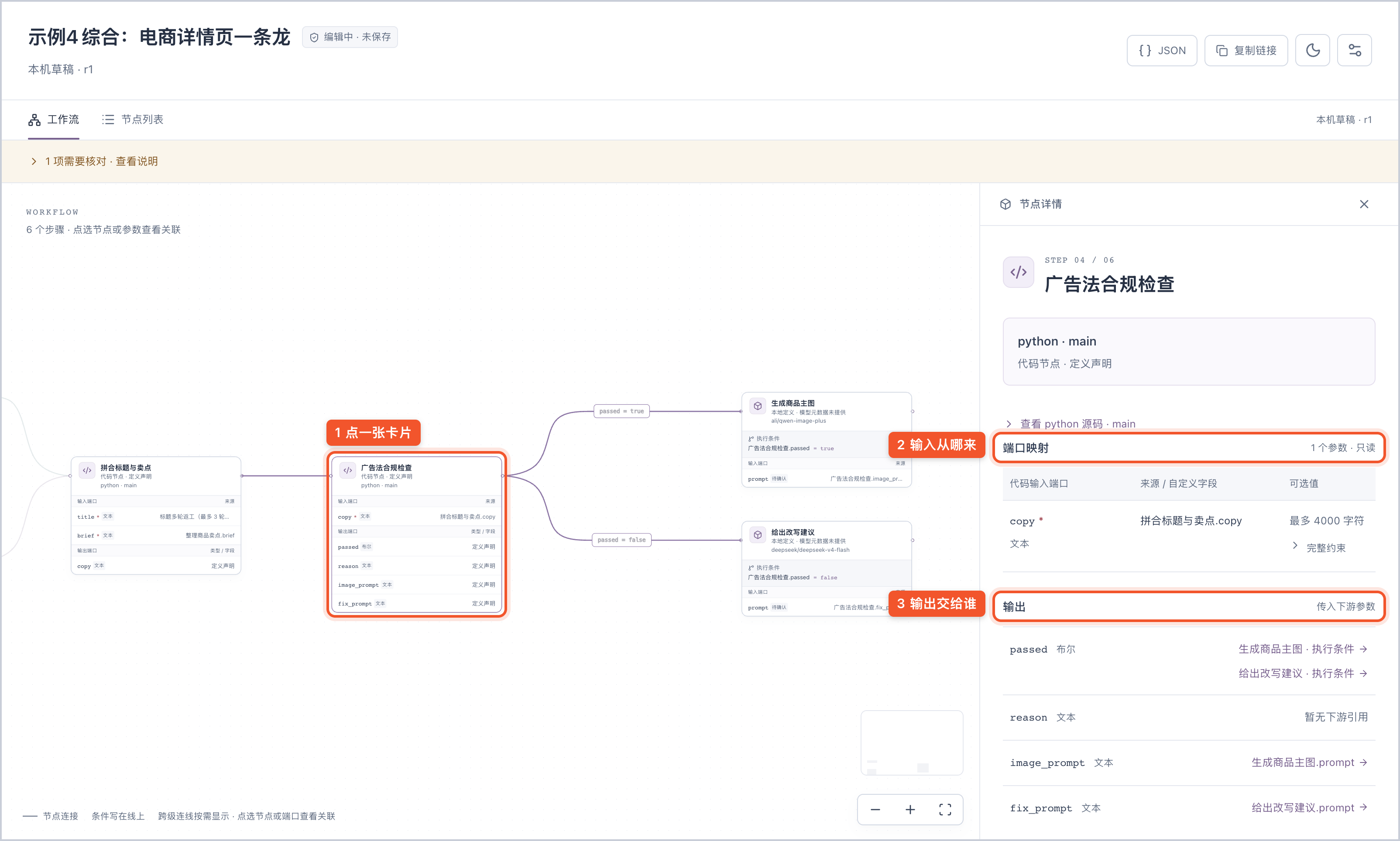1400x841 pixels.
Task: Click the 节点详情 cube icon
Action: click(1005, 204)
